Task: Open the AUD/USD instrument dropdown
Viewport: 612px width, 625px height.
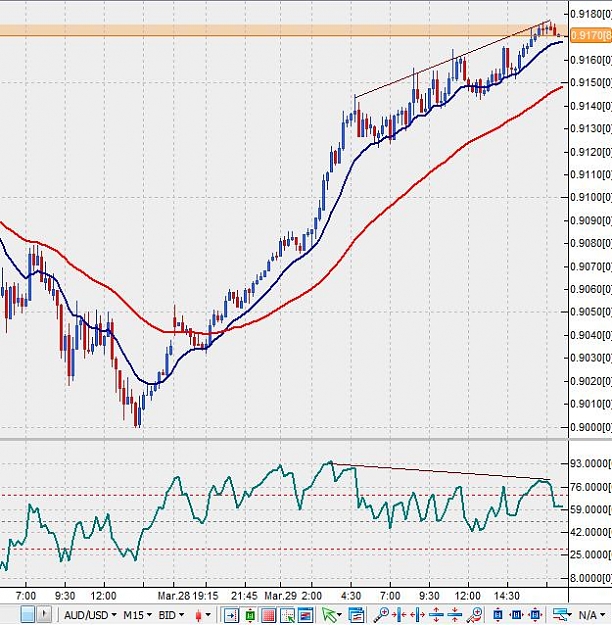Action: coord(91,615)
